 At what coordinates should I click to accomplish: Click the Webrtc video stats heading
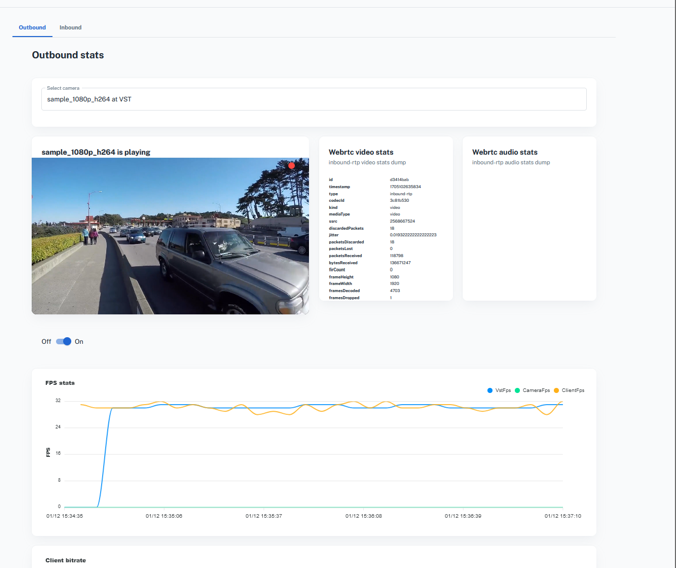361,152
